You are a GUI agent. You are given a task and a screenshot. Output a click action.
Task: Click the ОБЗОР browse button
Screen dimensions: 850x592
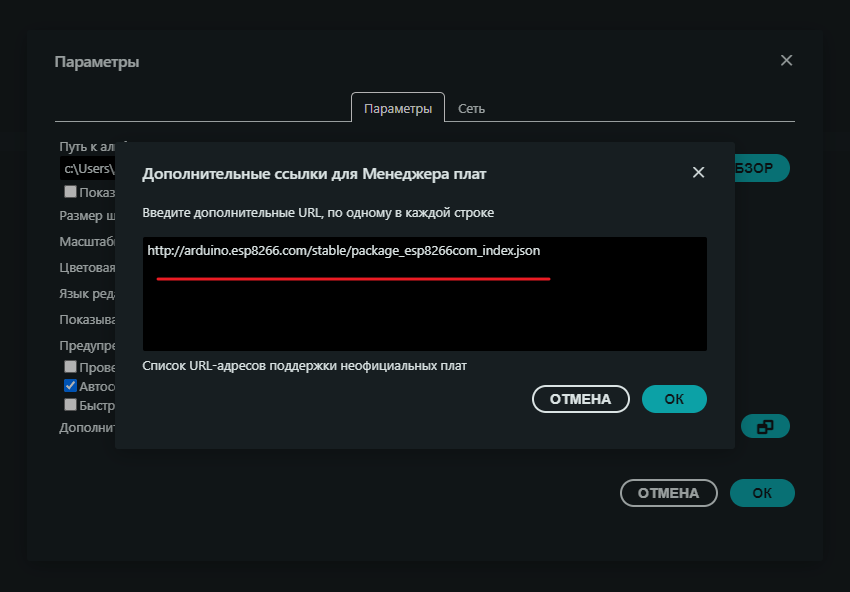coord(762,168)
